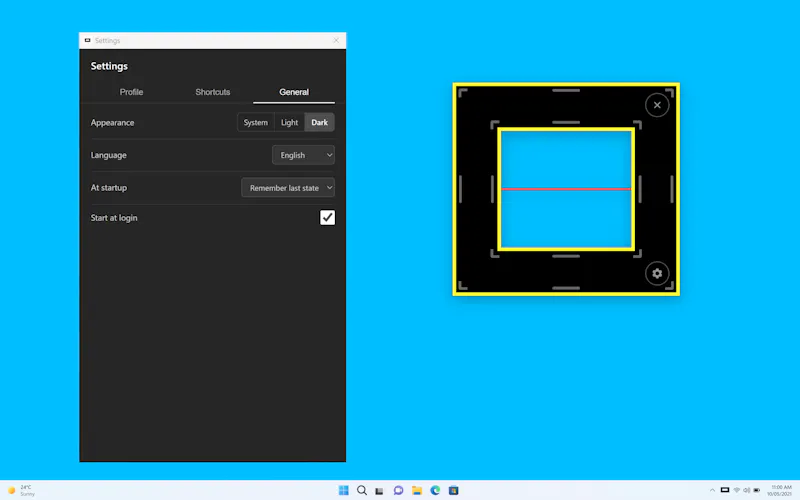Expand the At startup dropdown

point(288,188)
